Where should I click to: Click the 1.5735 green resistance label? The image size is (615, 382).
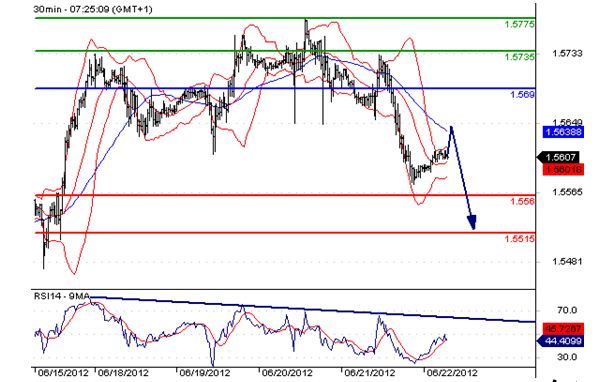point(519,57)
